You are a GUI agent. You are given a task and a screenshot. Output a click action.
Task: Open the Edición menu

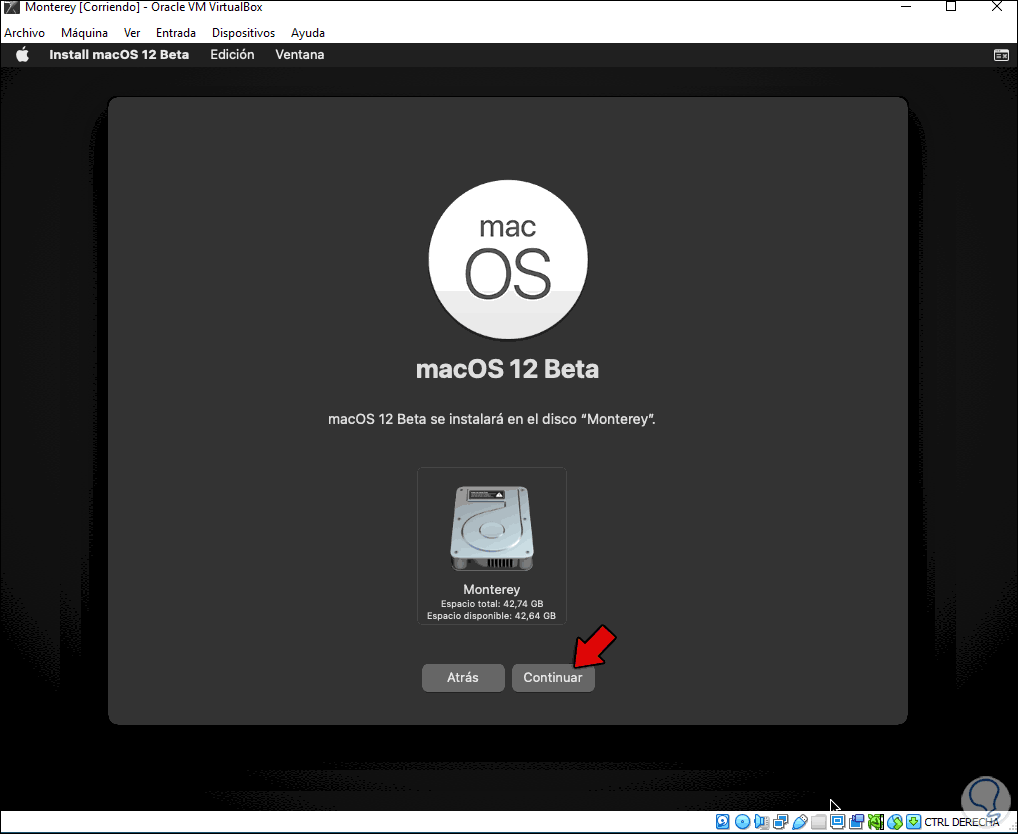click(232, 55)
